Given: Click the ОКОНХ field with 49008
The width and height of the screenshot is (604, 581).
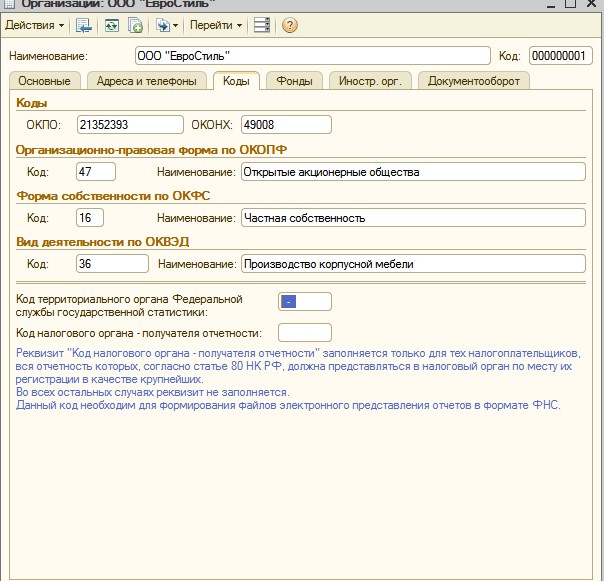Looking at the screenshot, I should 286,125.
